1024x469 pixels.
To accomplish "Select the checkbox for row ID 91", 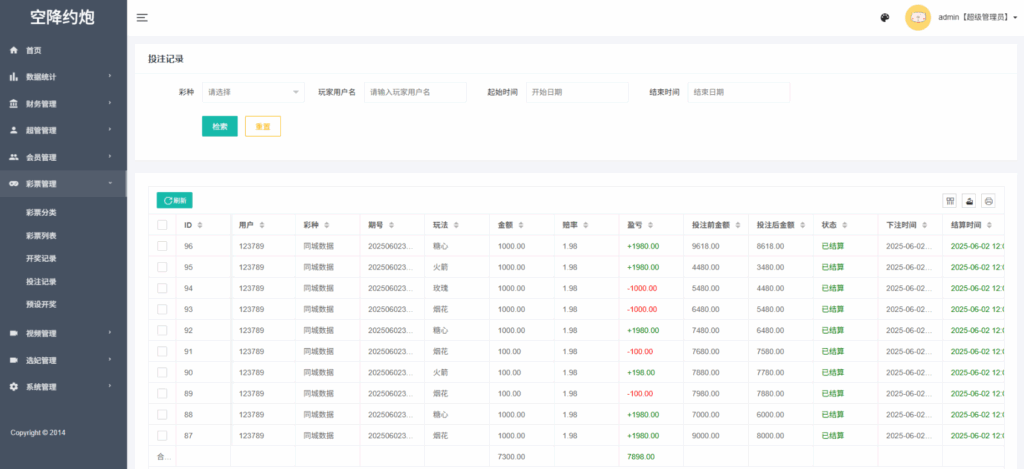I will tap(163, 351).
